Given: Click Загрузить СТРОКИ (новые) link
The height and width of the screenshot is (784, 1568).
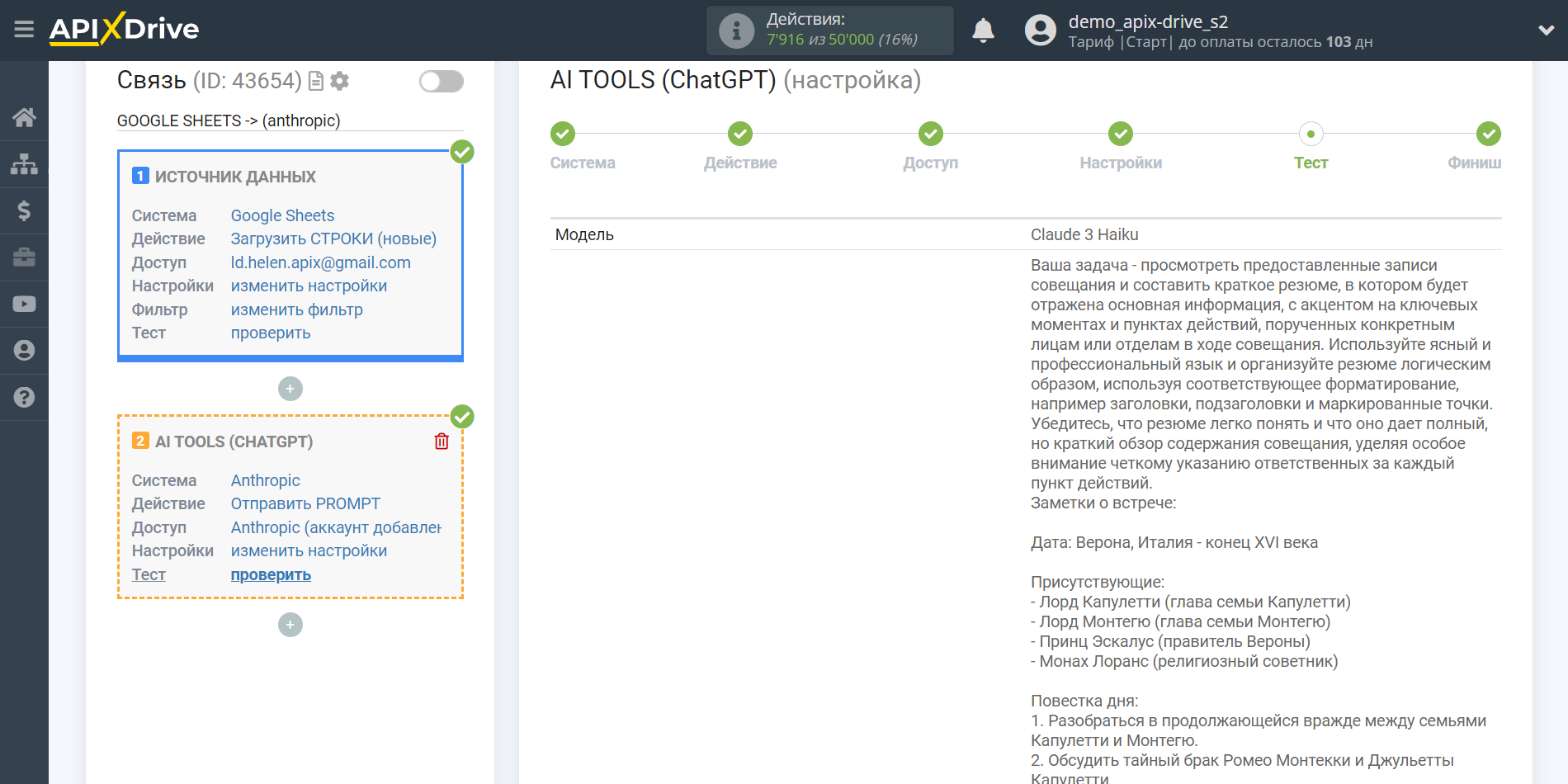Looking at the screenshot, I should click(333, 239).
